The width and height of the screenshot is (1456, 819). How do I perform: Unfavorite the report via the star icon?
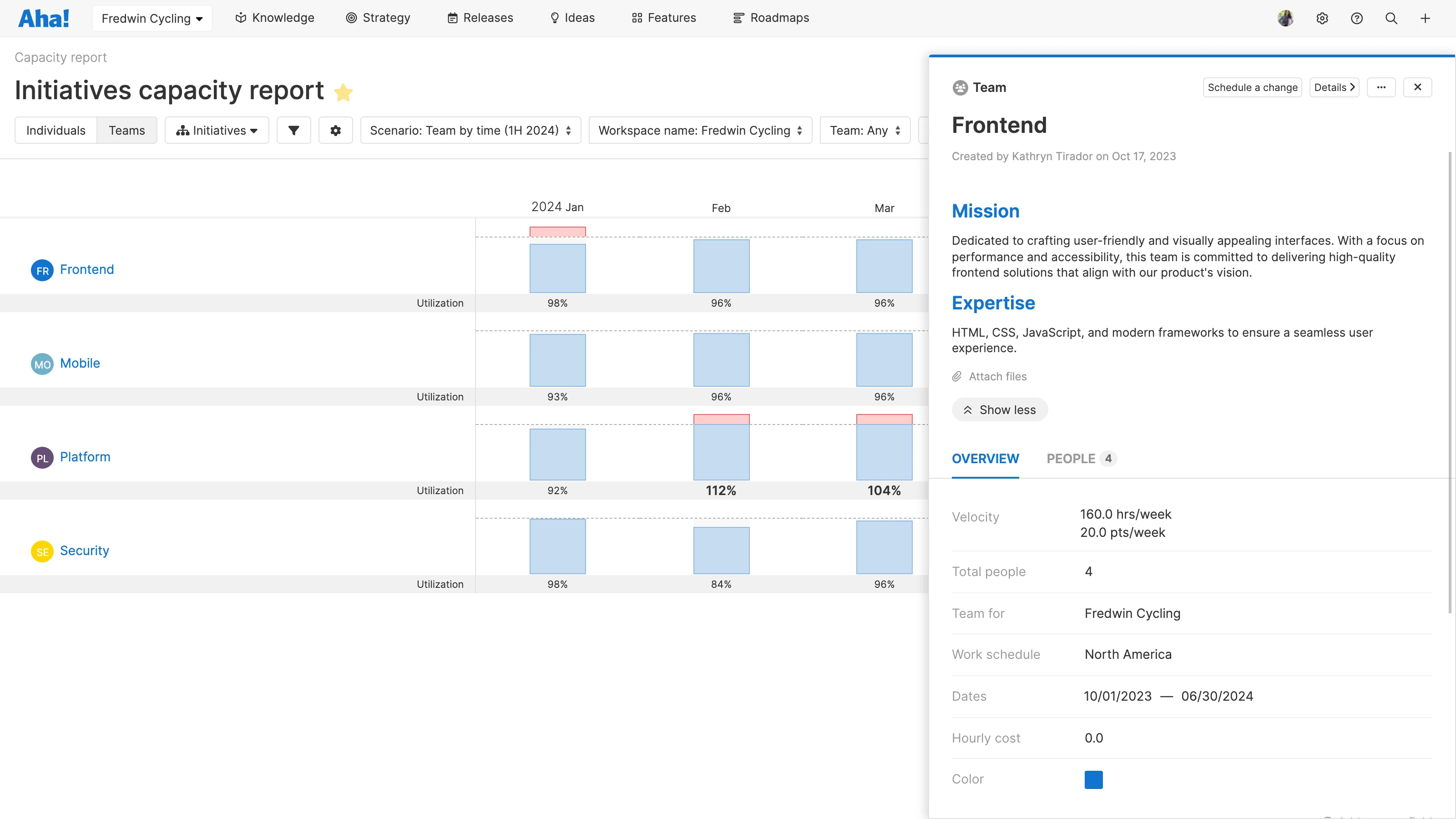click(x=343, y=92)
